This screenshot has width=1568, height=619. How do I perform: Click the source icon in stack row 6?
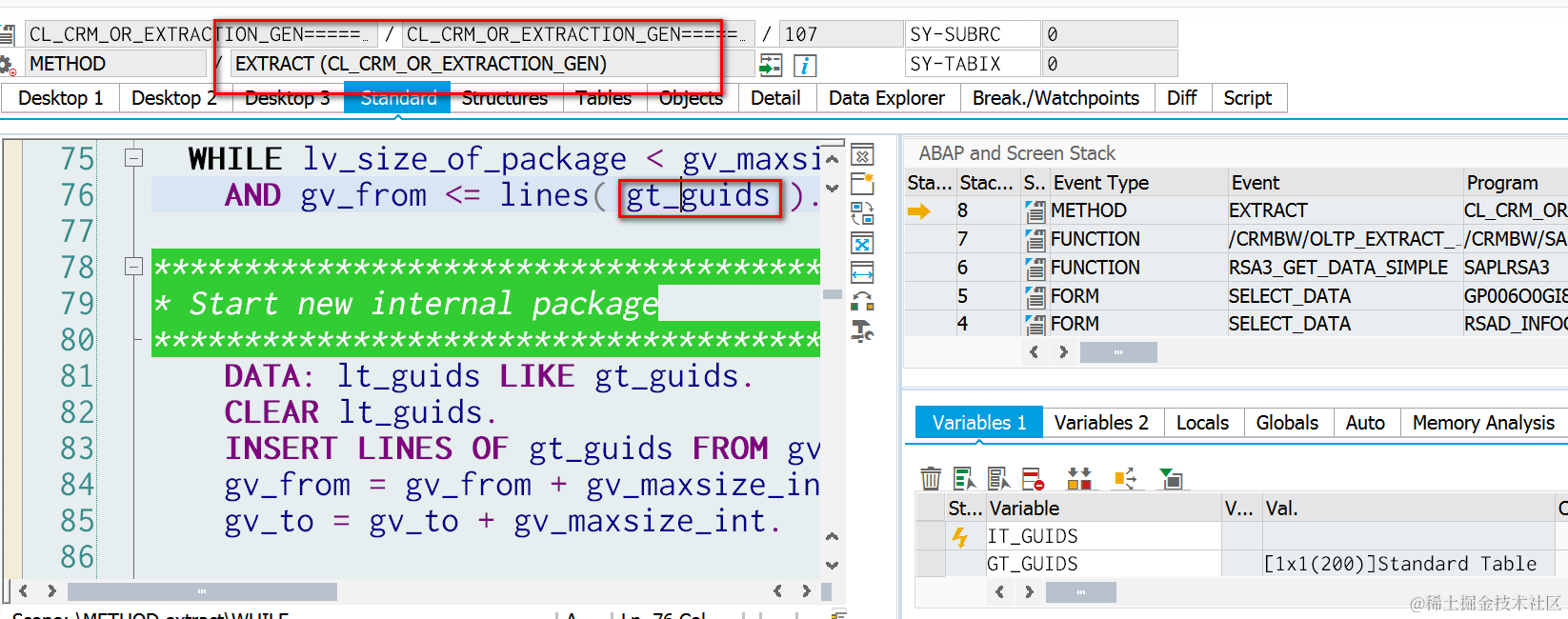click(x=1035, y=269)
